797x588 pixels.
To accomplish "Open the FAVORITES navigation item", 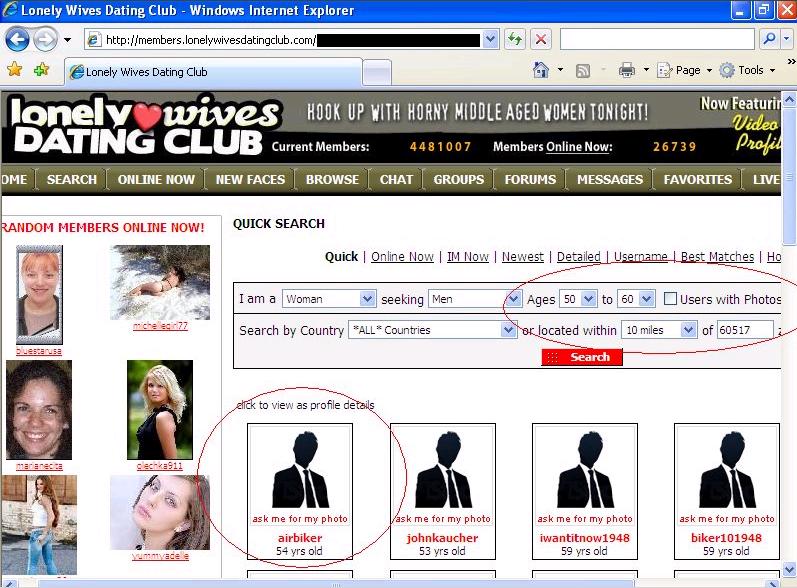I will tap(697, 179).
